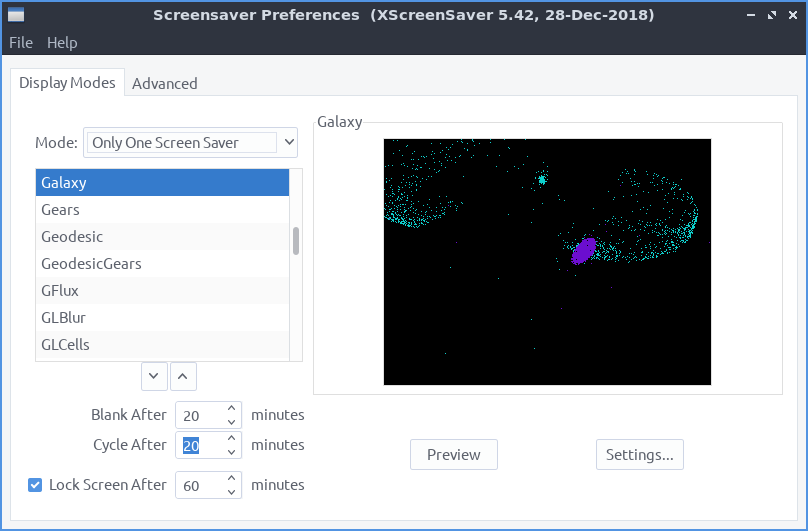Click the screensaver list scrollbar handle
The height and width of the screenshot is (531, 808).
pos(295,241)
